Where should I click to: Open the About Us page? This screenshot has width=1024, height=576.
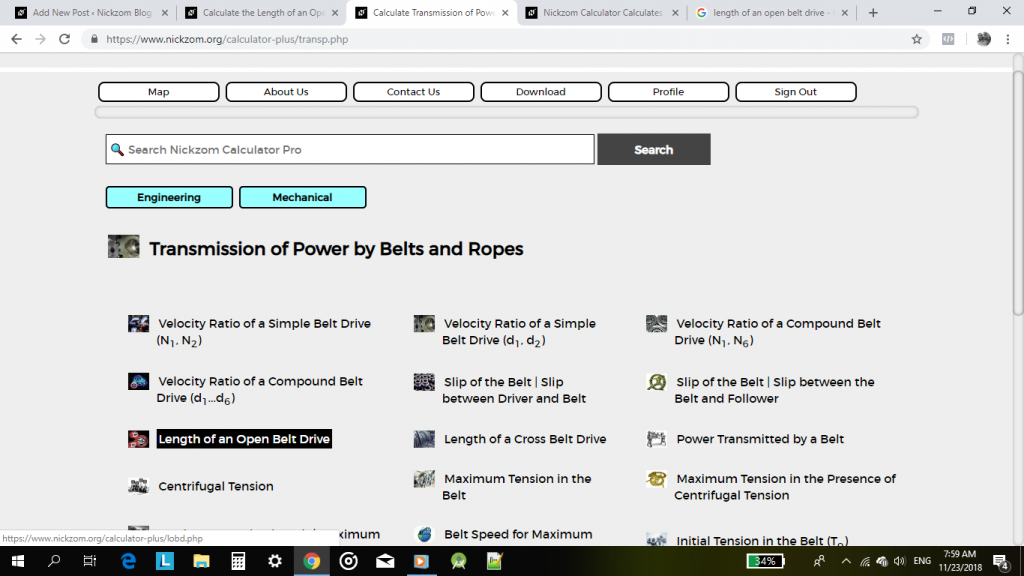click(286, 91)
